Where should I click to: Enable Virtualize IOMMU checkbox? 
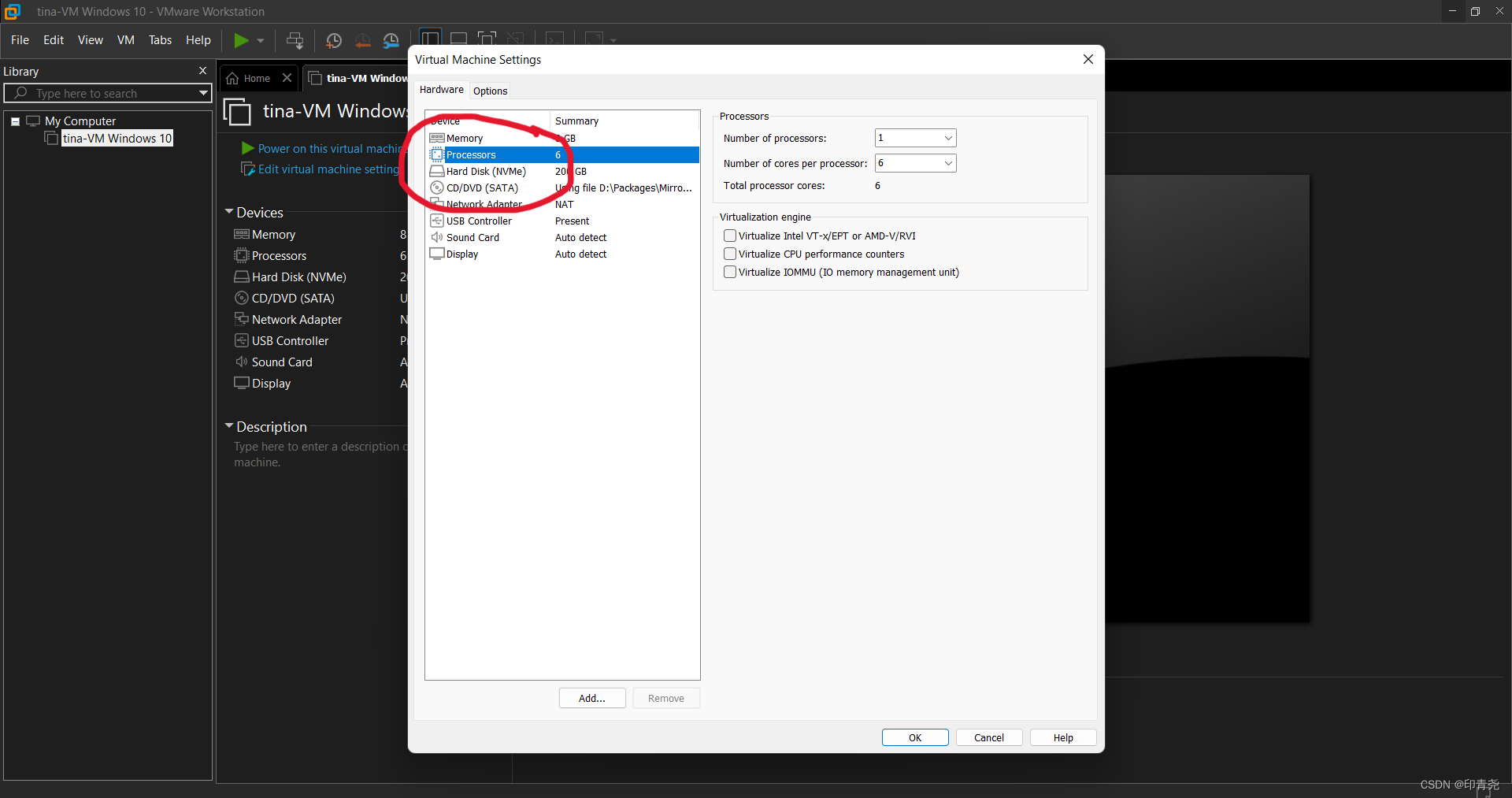730,272
